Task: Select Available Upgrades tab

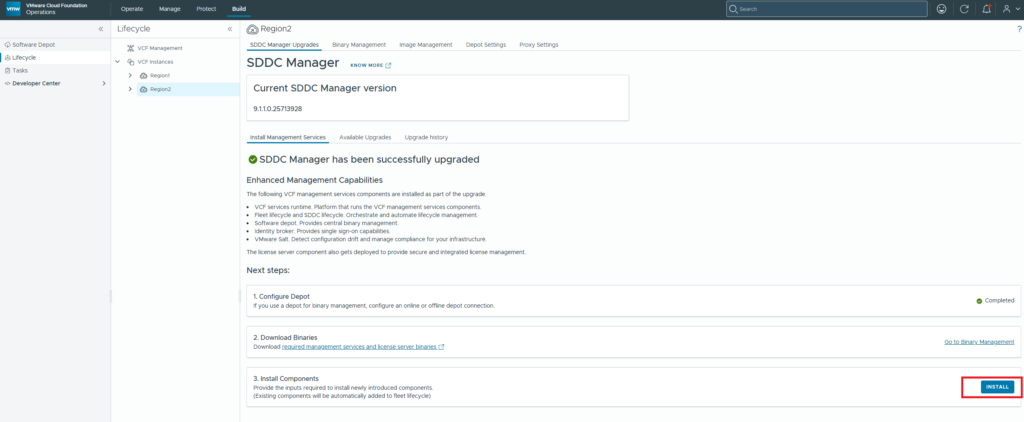Action: point(365,137)
